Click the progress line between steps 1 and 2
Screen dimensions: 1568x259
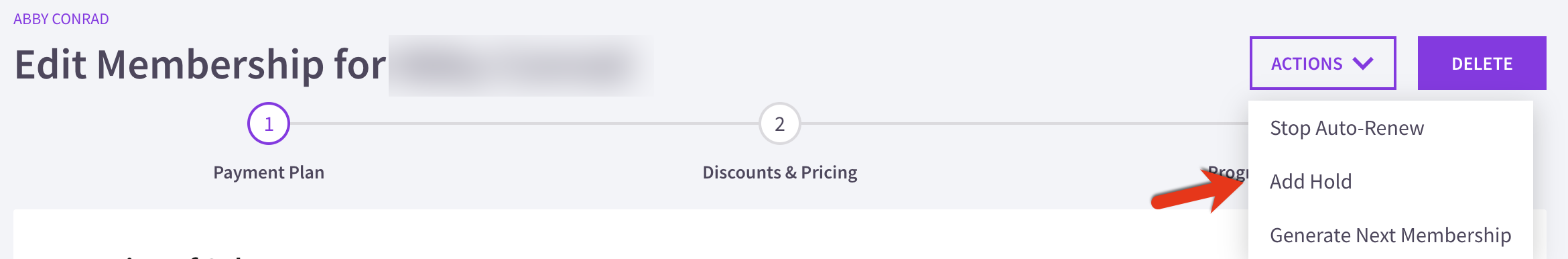[524, 123]
